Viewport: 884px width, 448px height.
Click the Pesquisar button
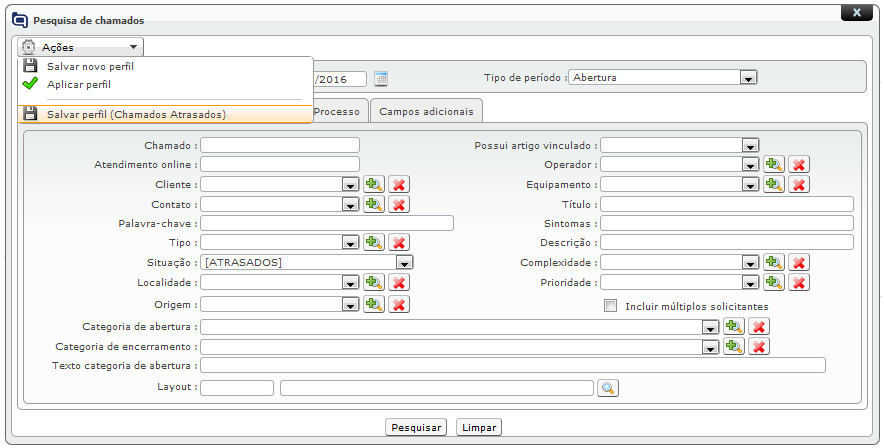tap(416, 427)
